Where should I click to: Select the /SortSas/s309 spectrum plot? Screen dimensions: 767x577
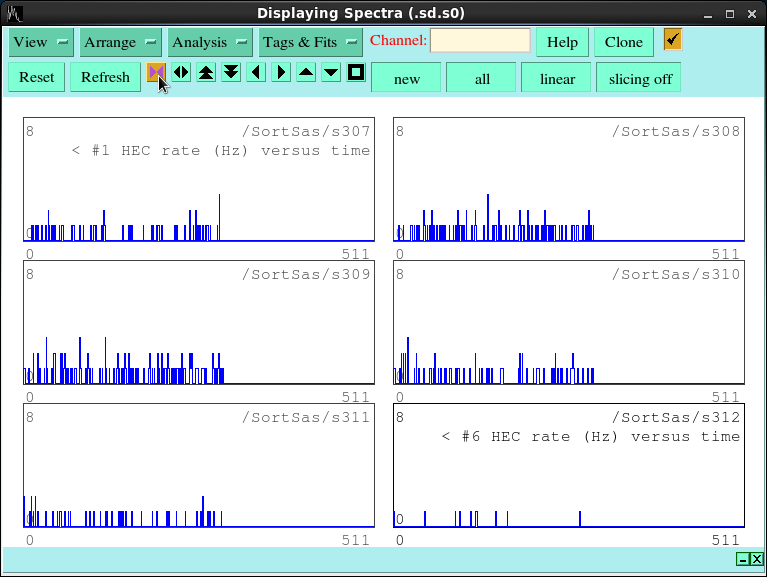199,323
